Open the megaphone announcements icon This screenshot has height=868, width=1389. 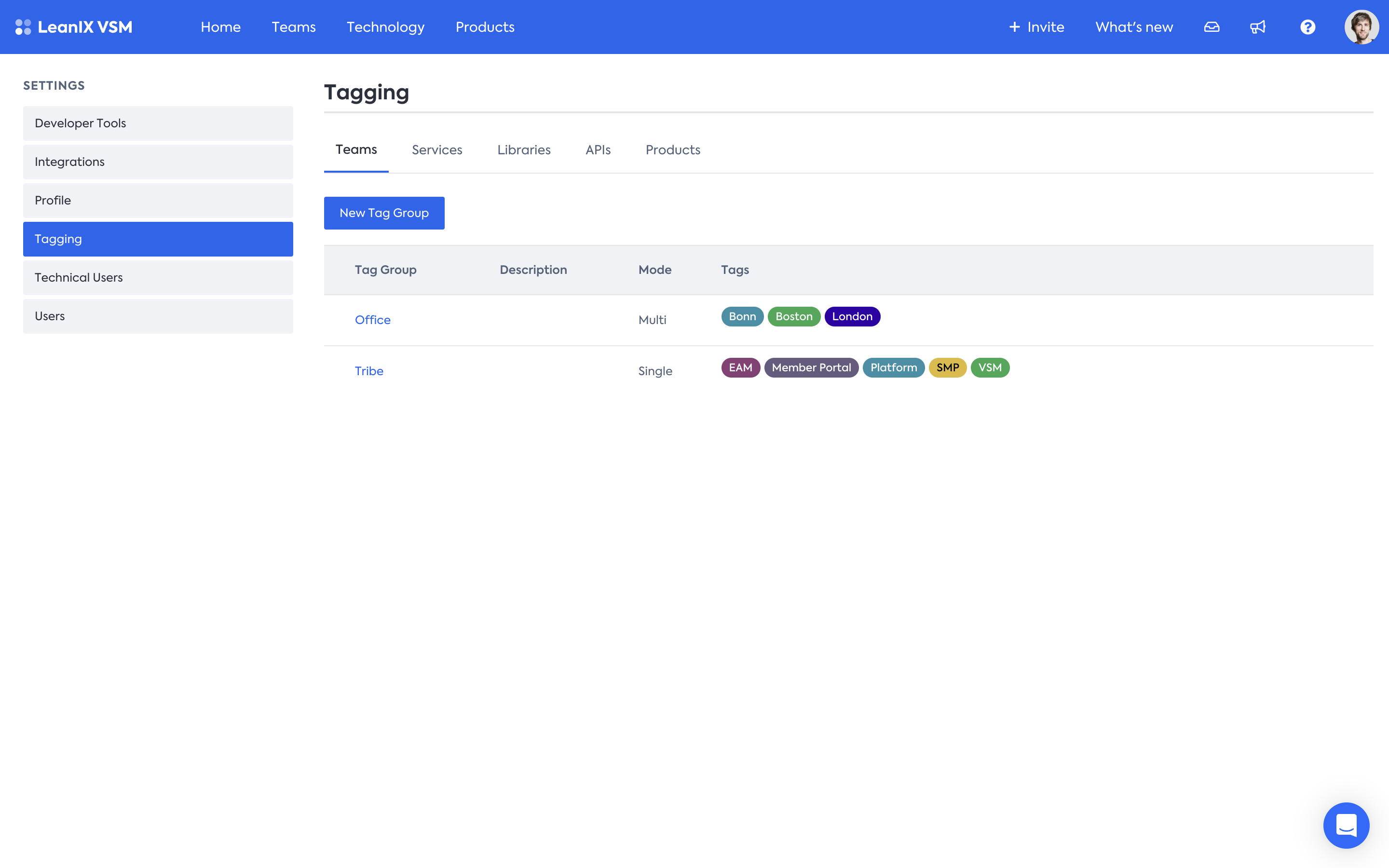coord(1257,27)
